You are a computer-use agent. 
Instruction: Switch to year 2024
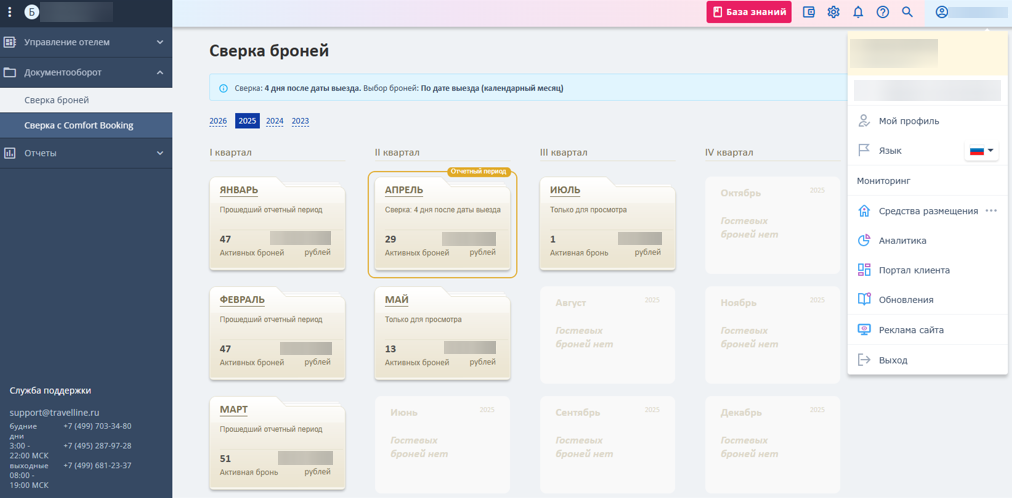274,121
